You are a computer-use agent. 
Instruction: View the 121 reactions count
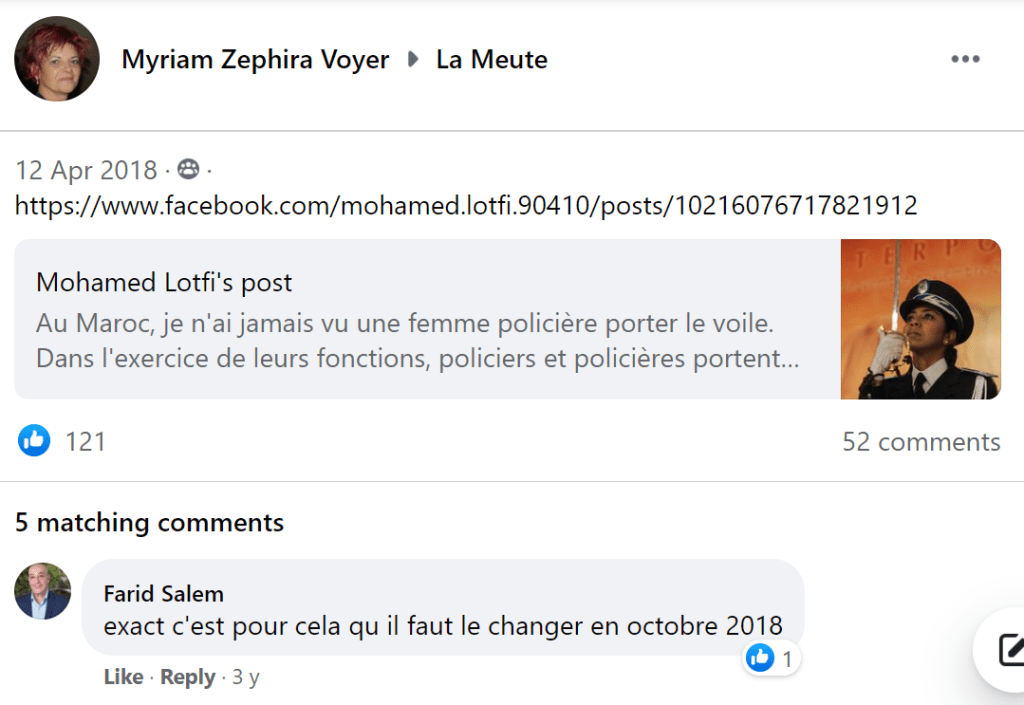pos(86,441)
